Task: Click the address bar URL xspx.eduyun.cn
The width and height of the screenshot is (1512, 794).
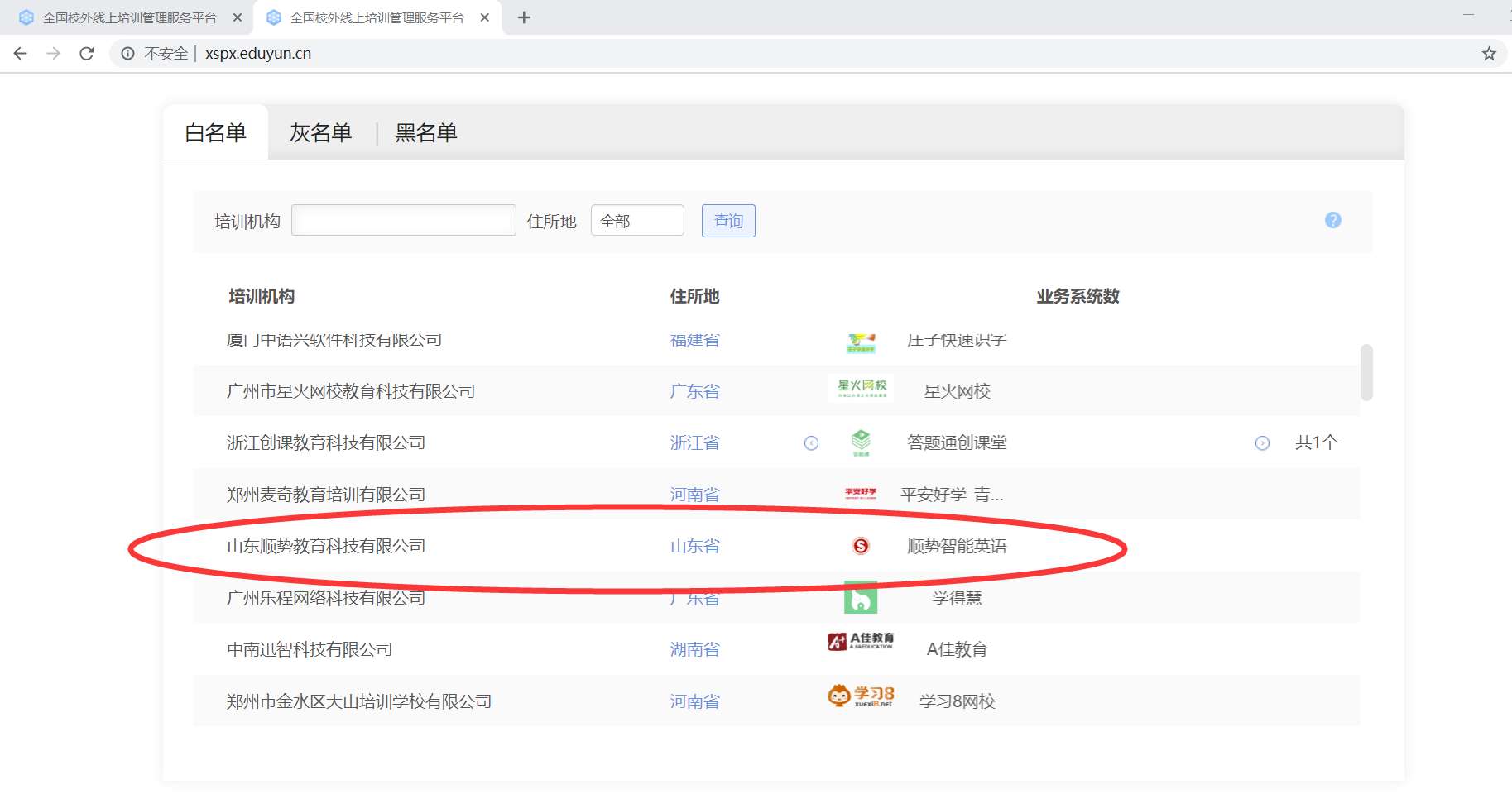Action: 258,54
